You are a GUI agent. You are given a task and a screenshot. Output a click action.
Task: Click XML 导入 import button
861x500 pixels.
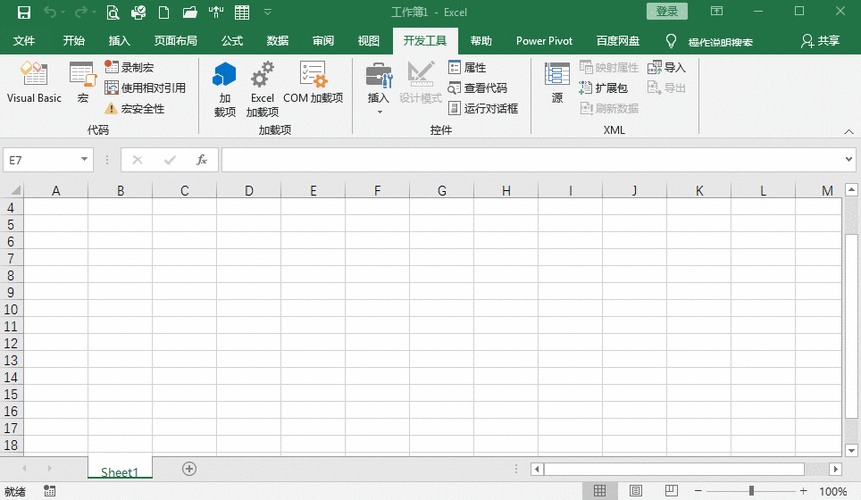point(667,67)
